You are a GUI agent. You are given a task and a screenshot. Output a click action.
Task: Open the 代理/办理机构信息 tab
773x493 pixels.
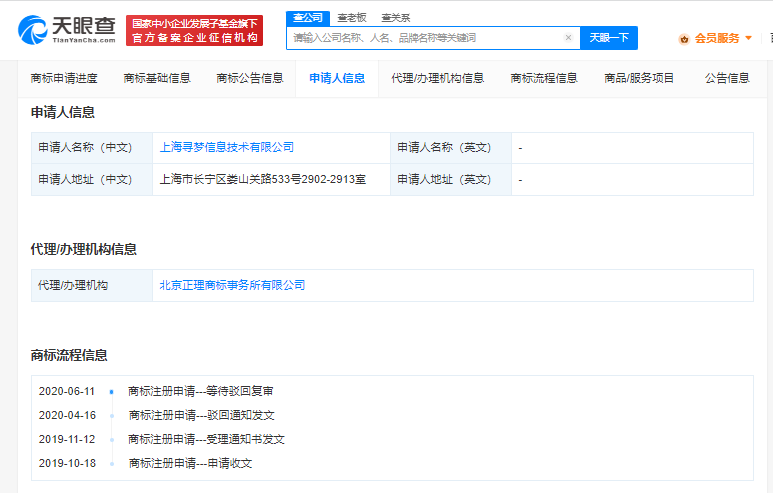coord(438,78)
